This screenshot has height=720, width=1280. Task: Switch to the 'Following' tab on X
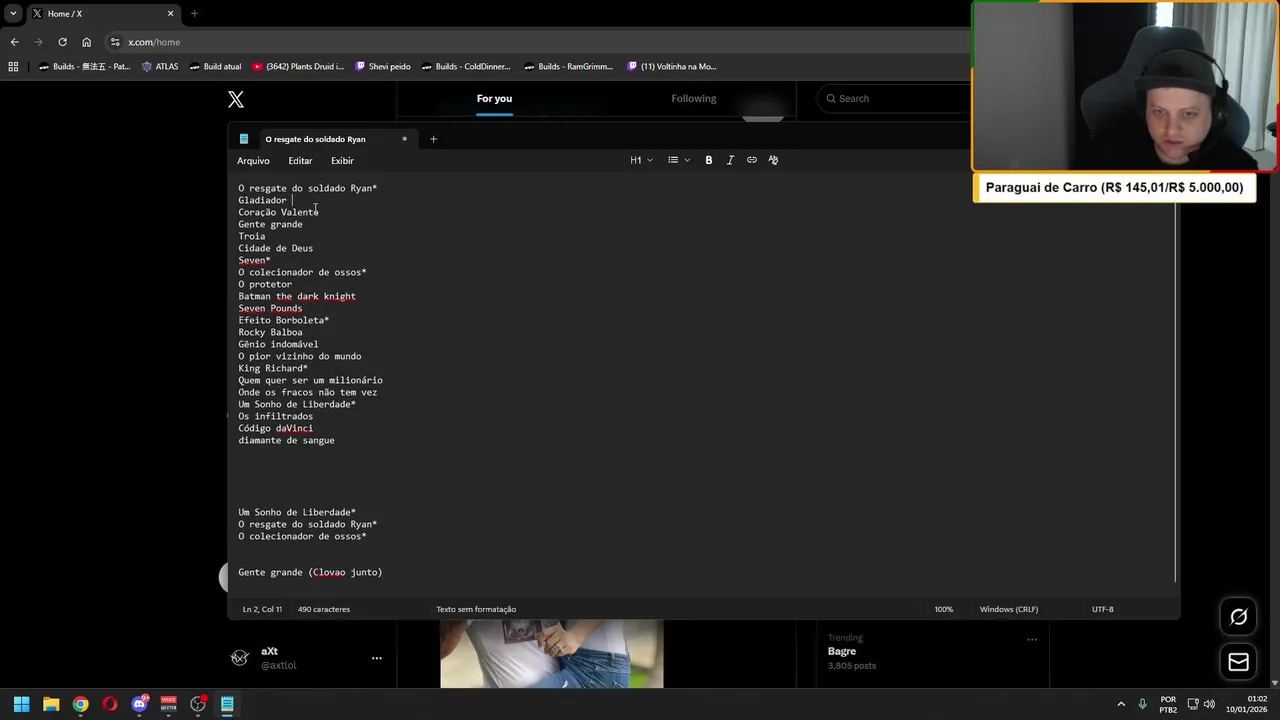pyautogui.click(x=694, y=98)
